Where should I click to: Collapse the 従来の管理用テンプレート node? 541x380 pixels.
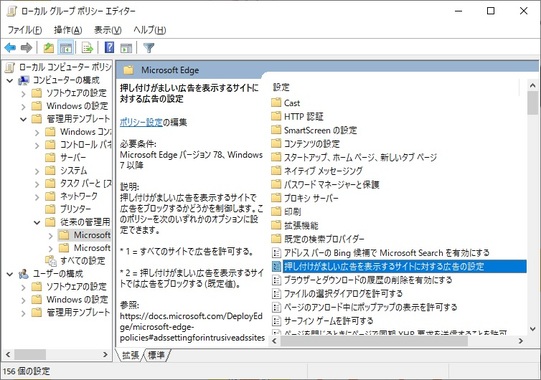click(x=37, y=222)
